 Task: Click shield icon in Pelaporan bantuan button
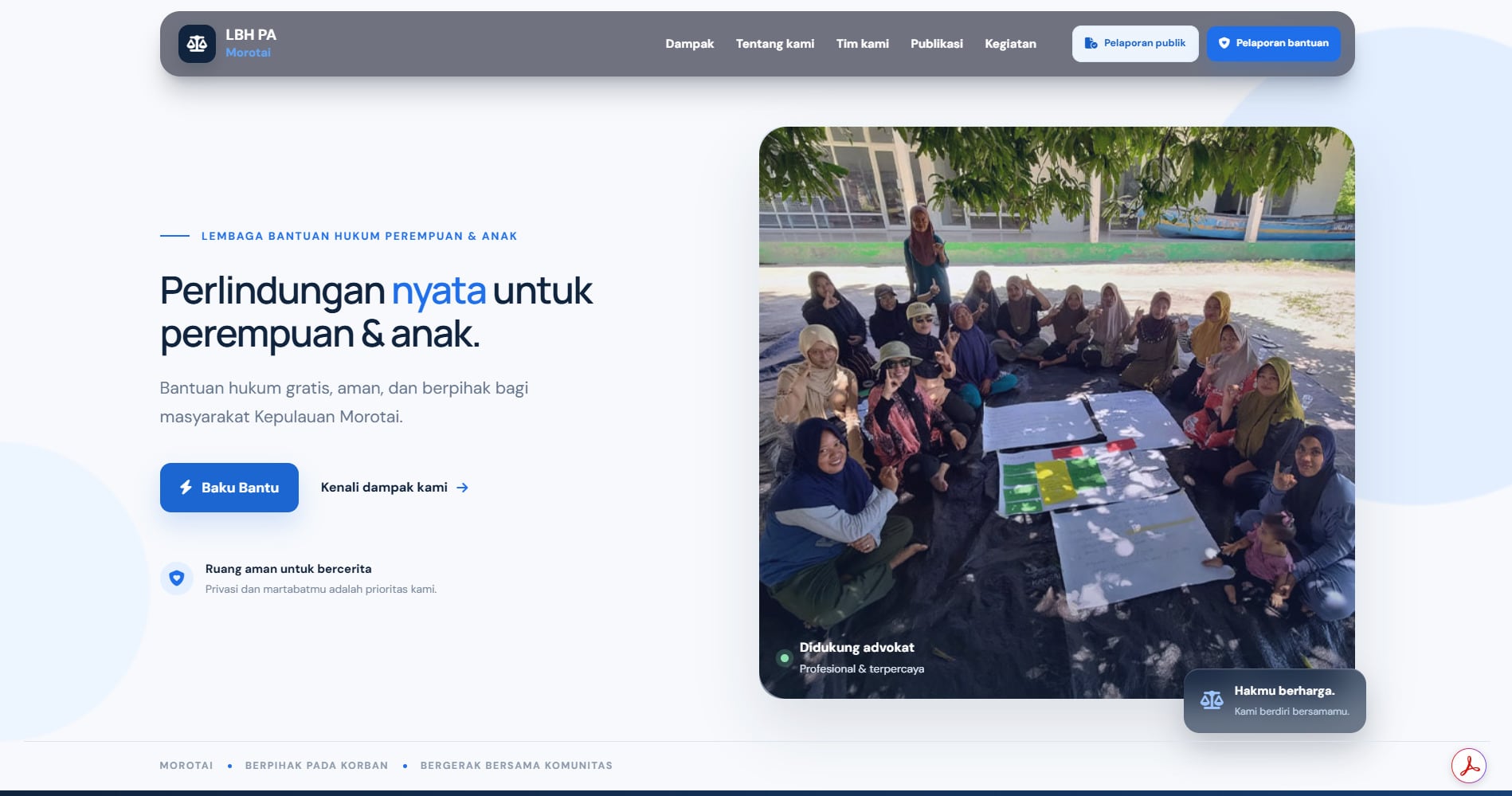tap(1224, 43)
